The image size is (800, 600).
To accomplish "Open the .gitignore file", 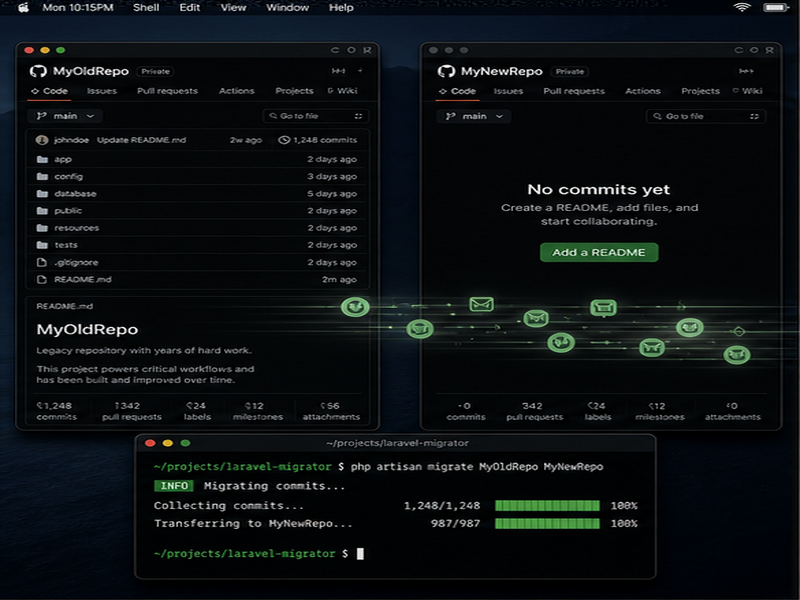I will click(x=76, y=262).
